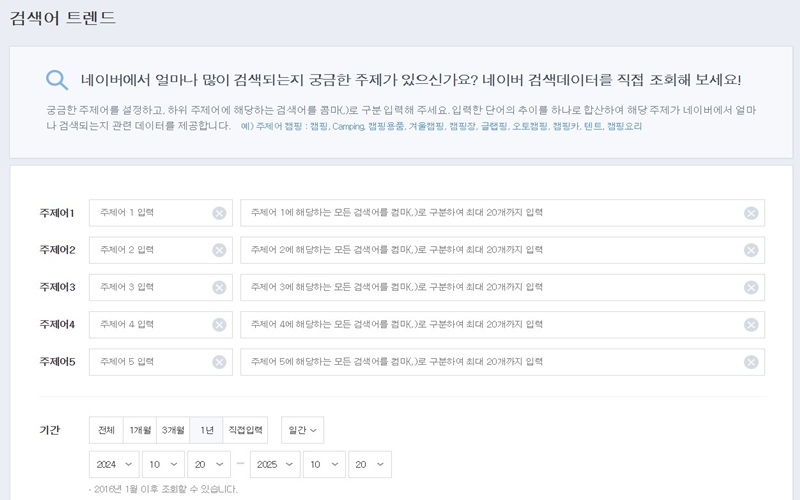Click the 주제어1 row label
This screenshot has width=800, height=500.
(x=57, y=213)
